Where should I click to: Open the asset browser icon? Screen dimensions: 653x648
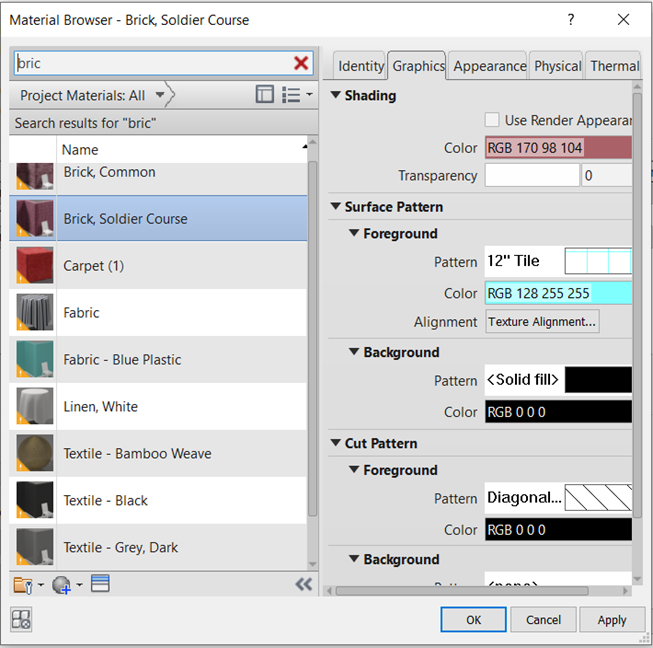100,583
